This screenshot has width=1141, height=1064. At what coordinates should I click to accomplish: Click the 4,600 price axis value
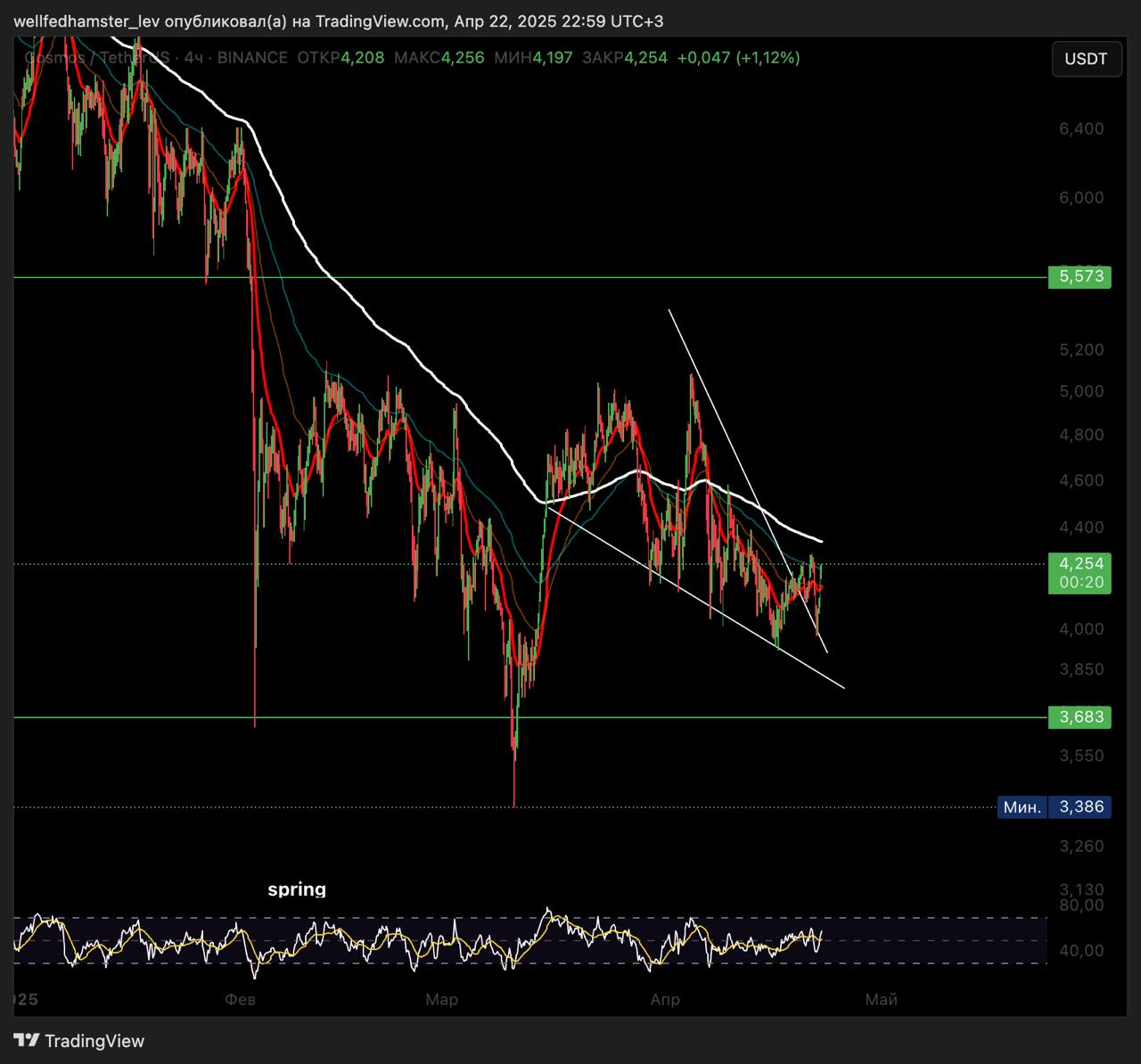pyautogui.click(x=1080, y=480)
